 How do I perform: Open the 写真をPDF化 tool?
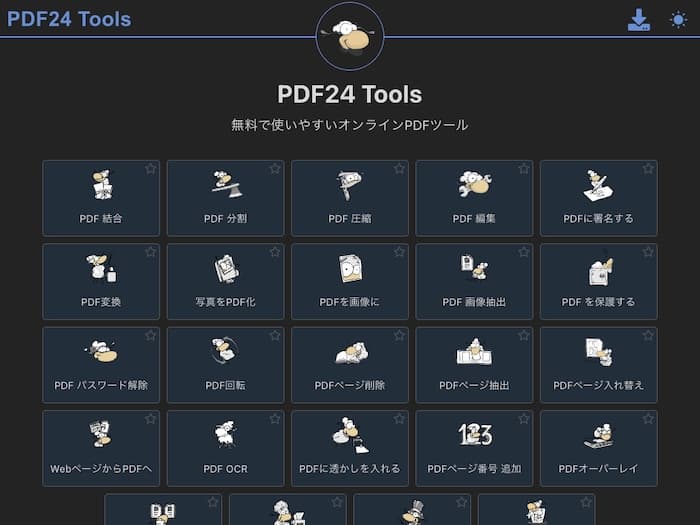point(225,282)
